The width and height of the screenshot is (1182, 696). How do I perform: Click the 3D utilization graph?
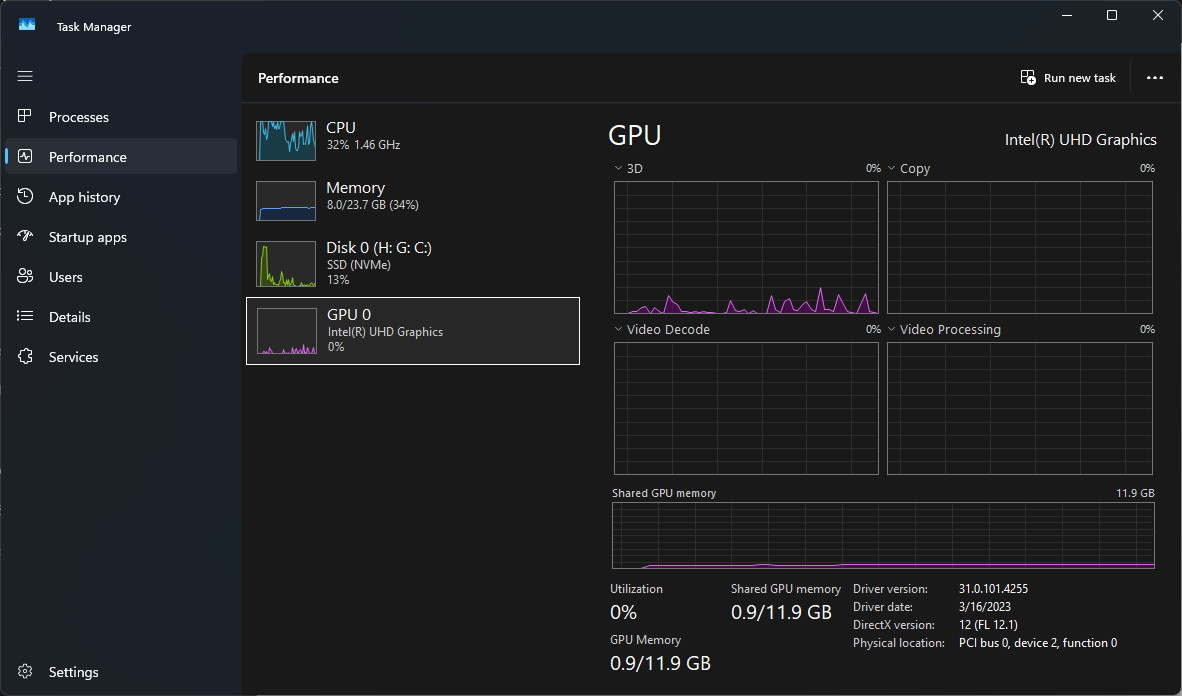tap(746, 247)
